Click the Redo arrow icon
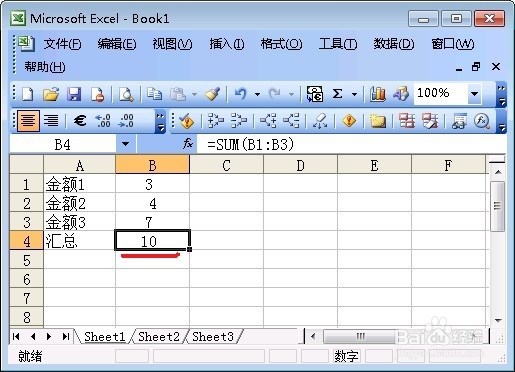 (274, 94)
